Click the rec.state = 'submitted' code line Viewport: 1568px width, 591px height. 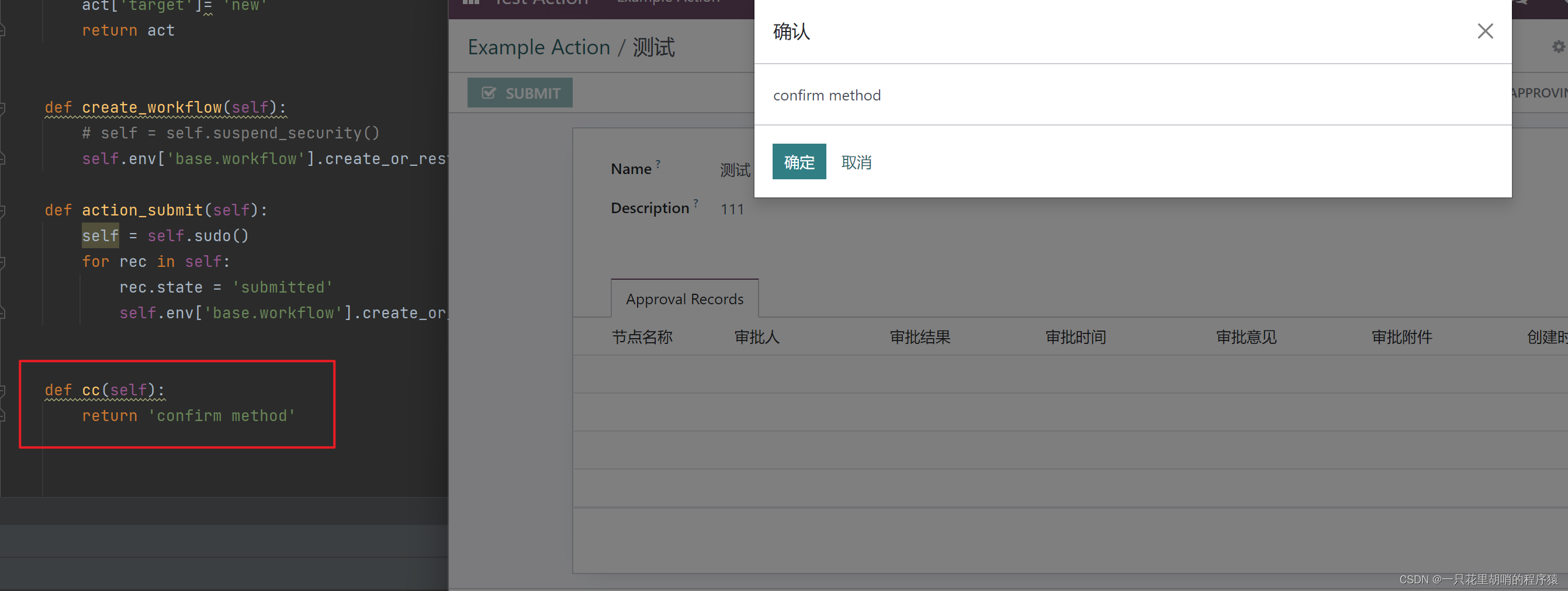(x=226, y=287)
